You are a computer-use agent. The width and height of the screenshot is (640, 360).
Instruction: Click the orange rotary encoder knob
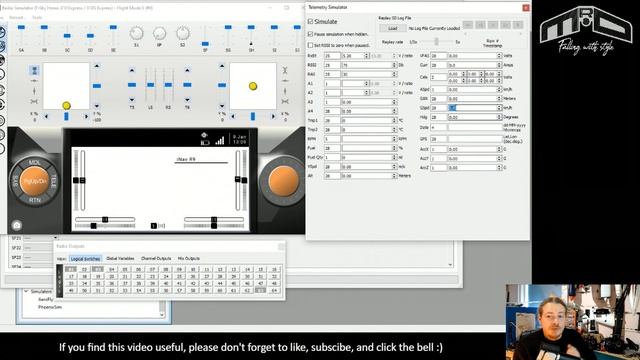[283, 181]
